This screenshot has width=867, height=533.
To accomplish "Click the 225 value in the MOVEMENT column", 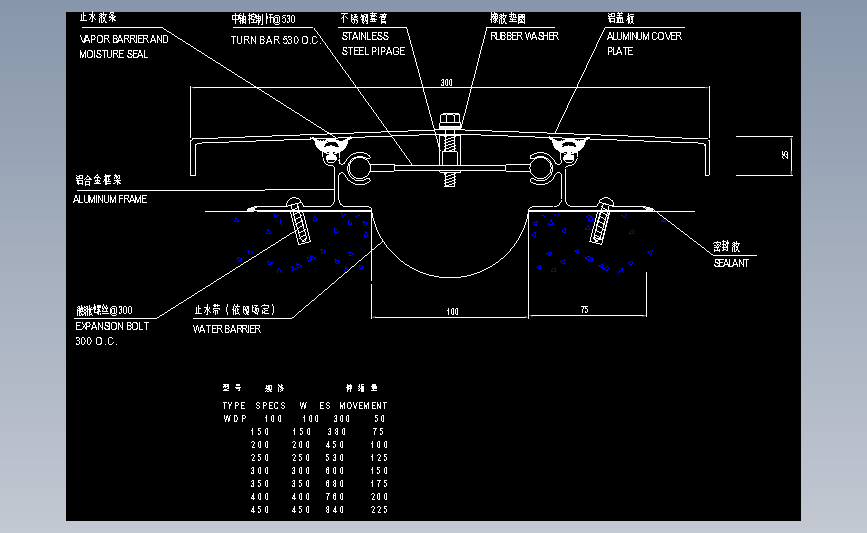I will coord(379,510).
